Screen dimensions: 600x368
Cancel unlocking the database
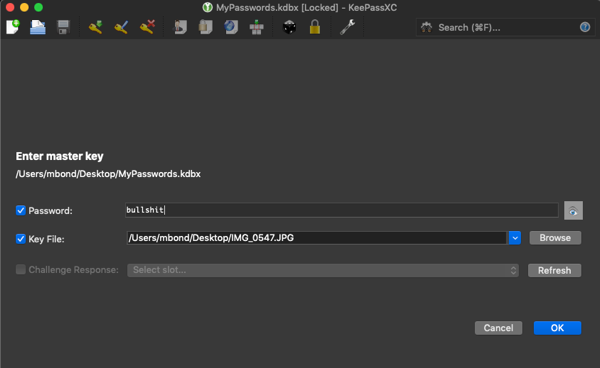point(498,328)
